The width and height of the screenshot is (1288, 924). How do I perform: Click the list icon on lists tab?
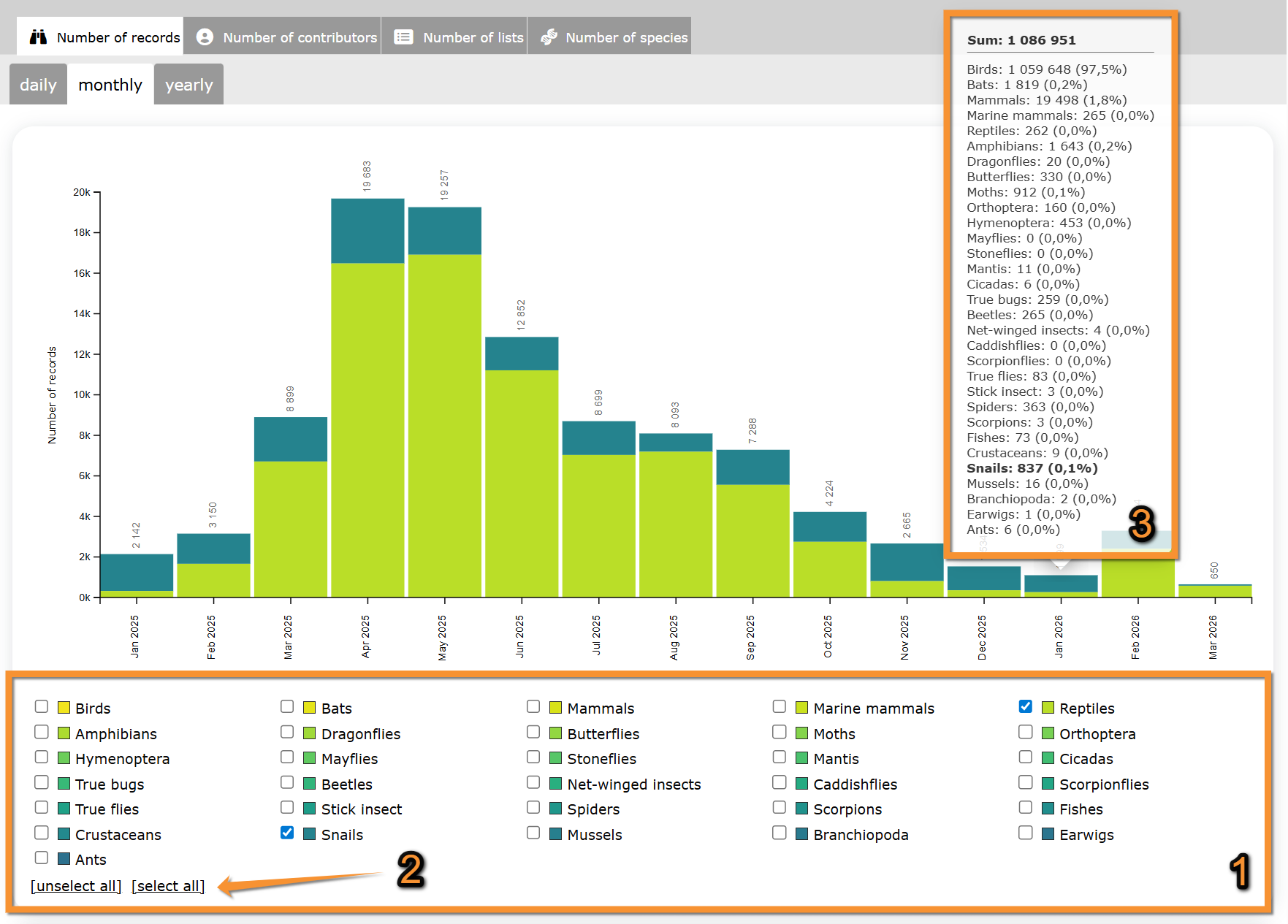(x=404, y=37)
